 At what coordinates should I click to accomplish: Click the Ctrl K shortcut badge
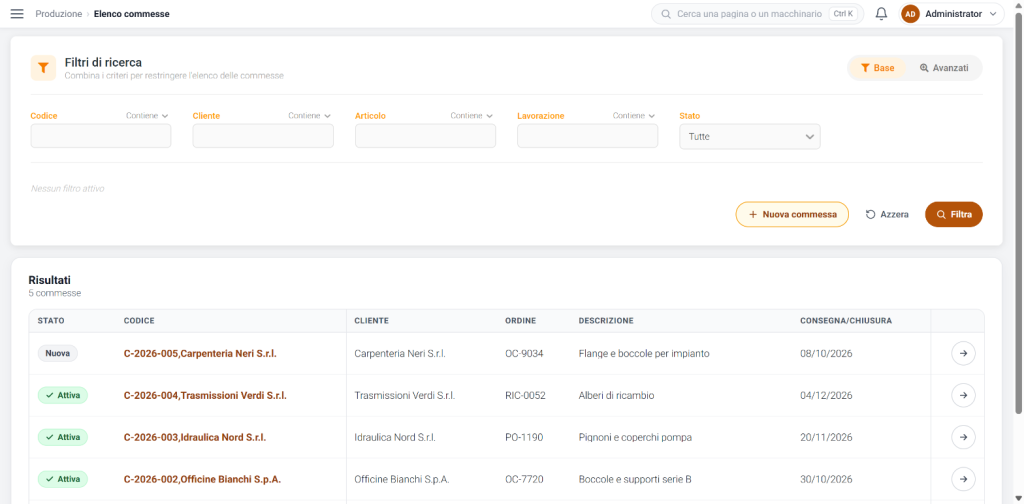pyautogui.click(x=843, y=14)
